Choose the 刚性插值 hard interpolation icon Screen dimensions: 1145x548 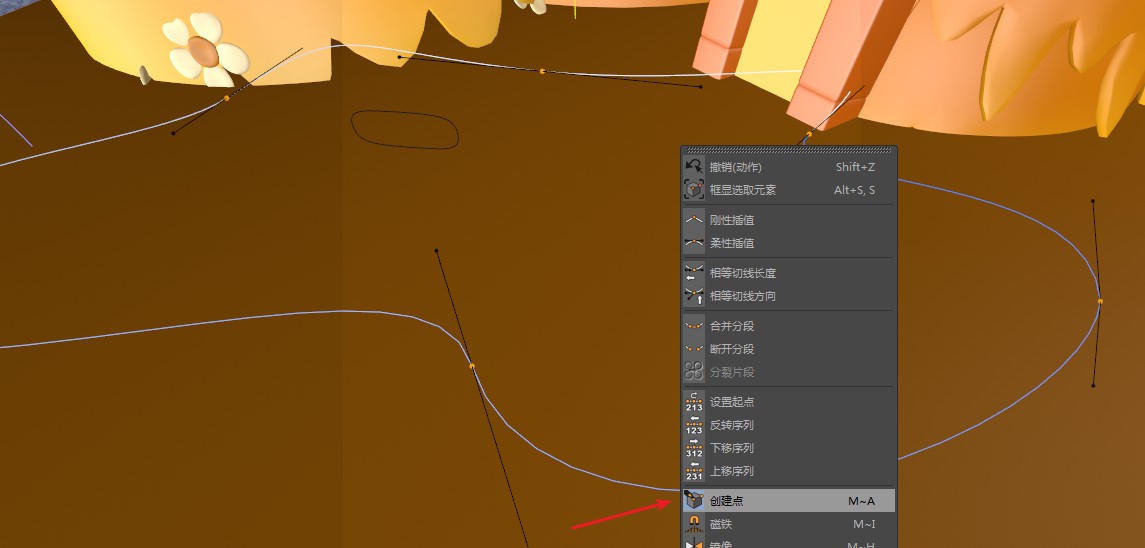(x=694, y=220)
